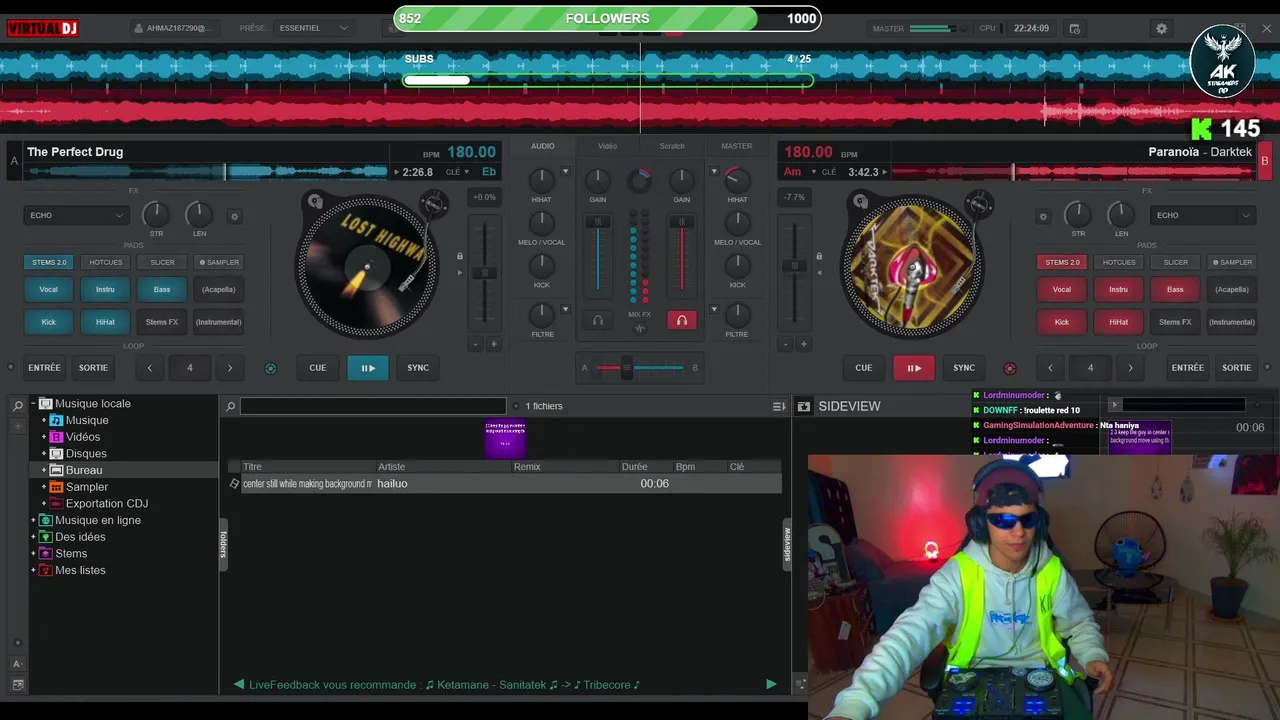Click the left channel volume fader
The height and width of the screenshot is (720, 1280).
598,222
